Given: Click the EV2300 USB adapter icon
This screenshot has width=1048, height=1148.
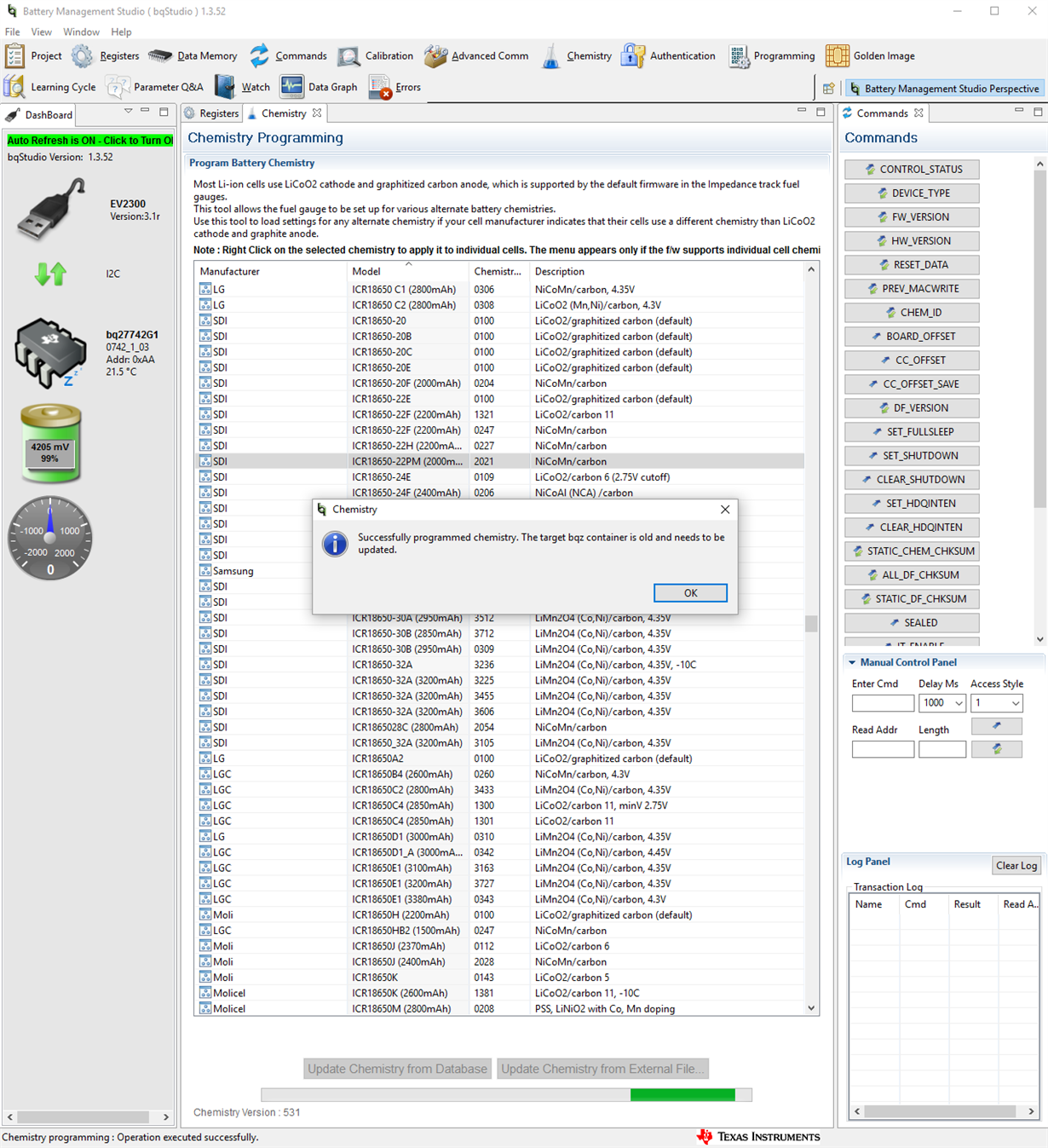Looking at the screenshot, I should coord(51,210).
